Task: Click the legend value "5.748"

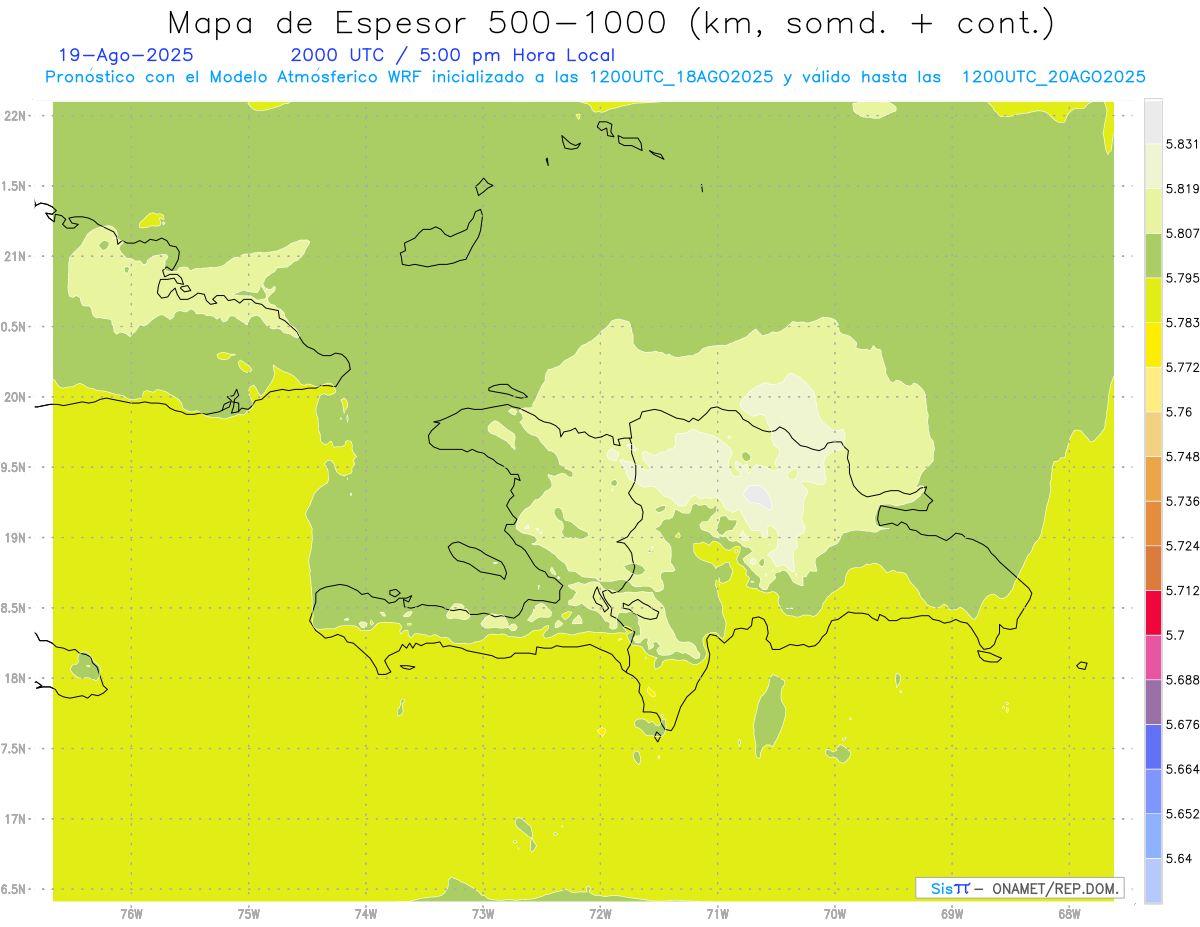Action: (1182, 456)
